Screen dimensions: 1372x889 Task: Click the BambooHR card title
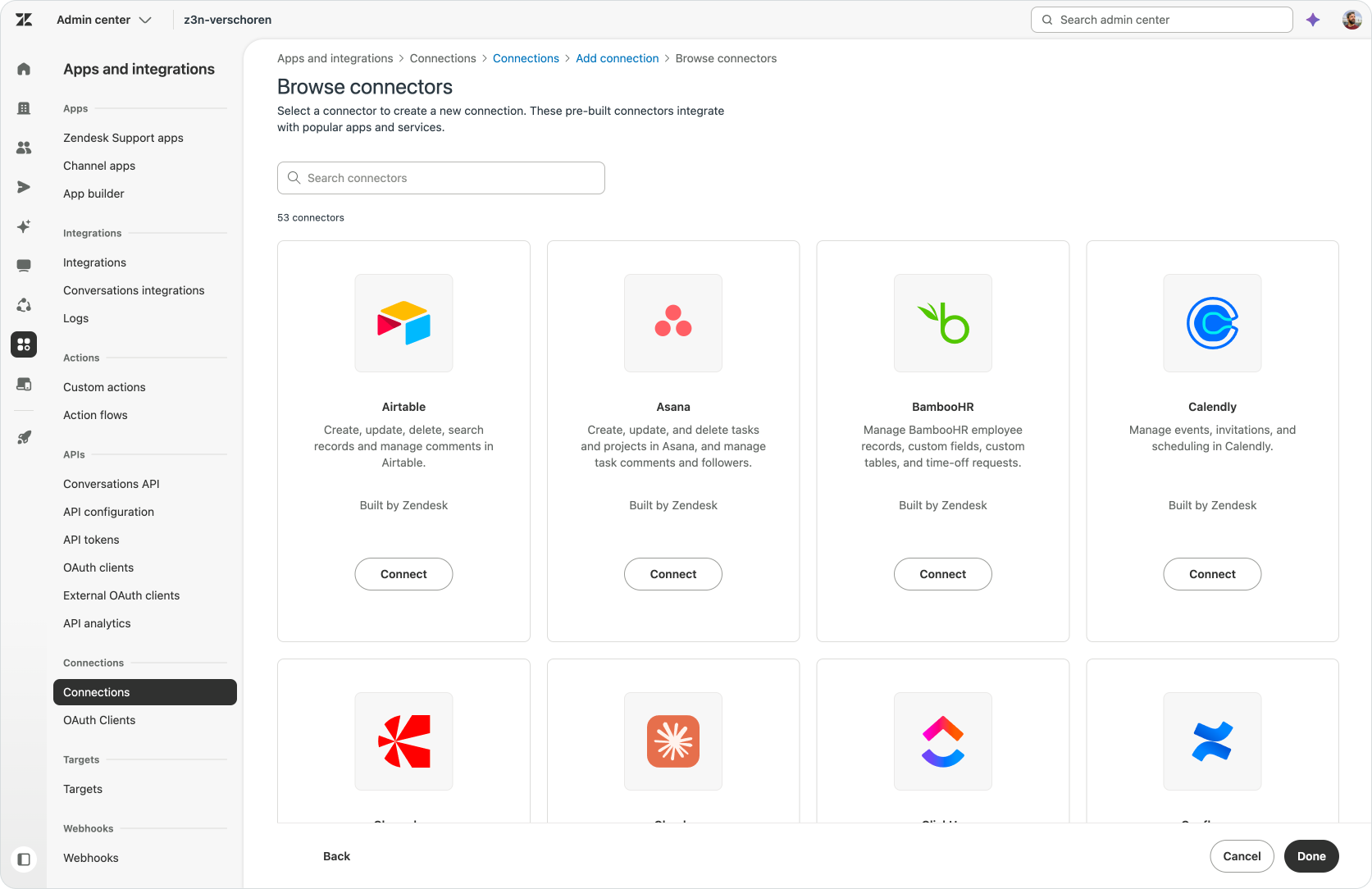pos(943,407)
